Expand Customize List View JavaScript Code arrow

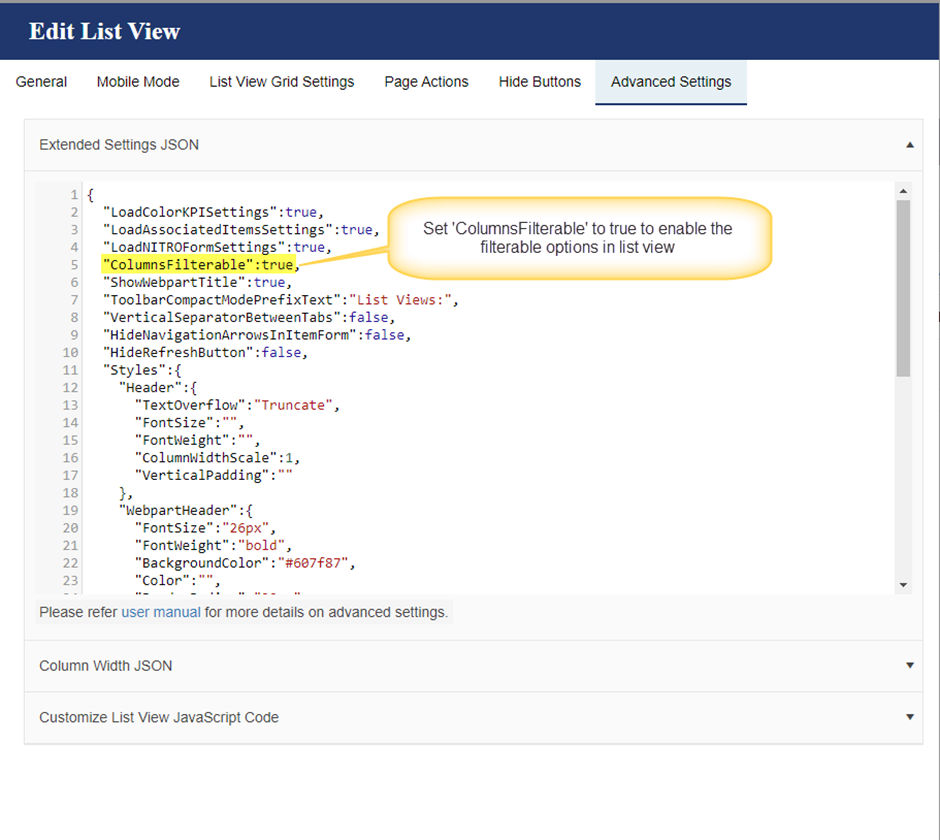909,717
